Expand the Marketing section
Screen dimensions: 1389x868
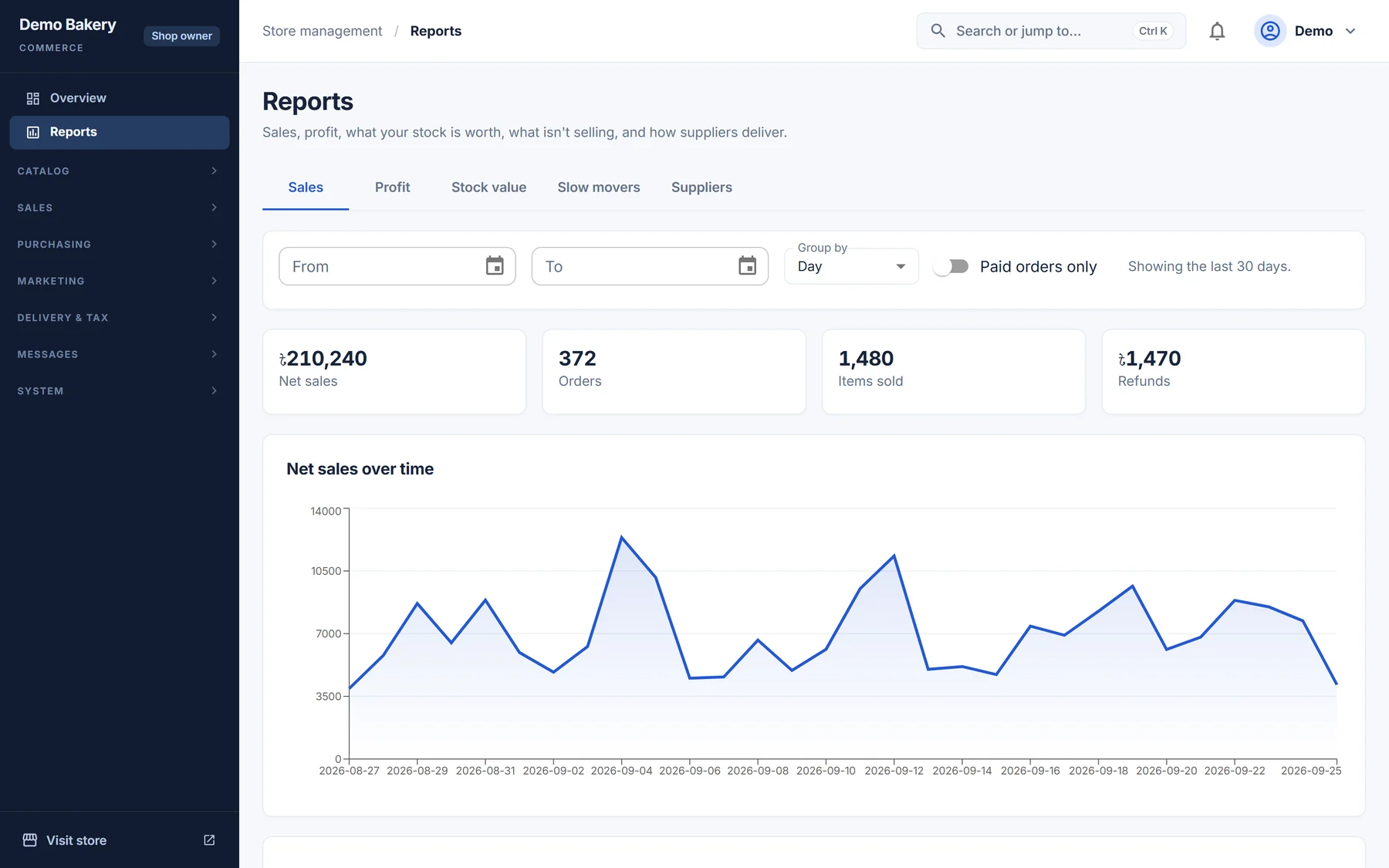pos(120,281)
